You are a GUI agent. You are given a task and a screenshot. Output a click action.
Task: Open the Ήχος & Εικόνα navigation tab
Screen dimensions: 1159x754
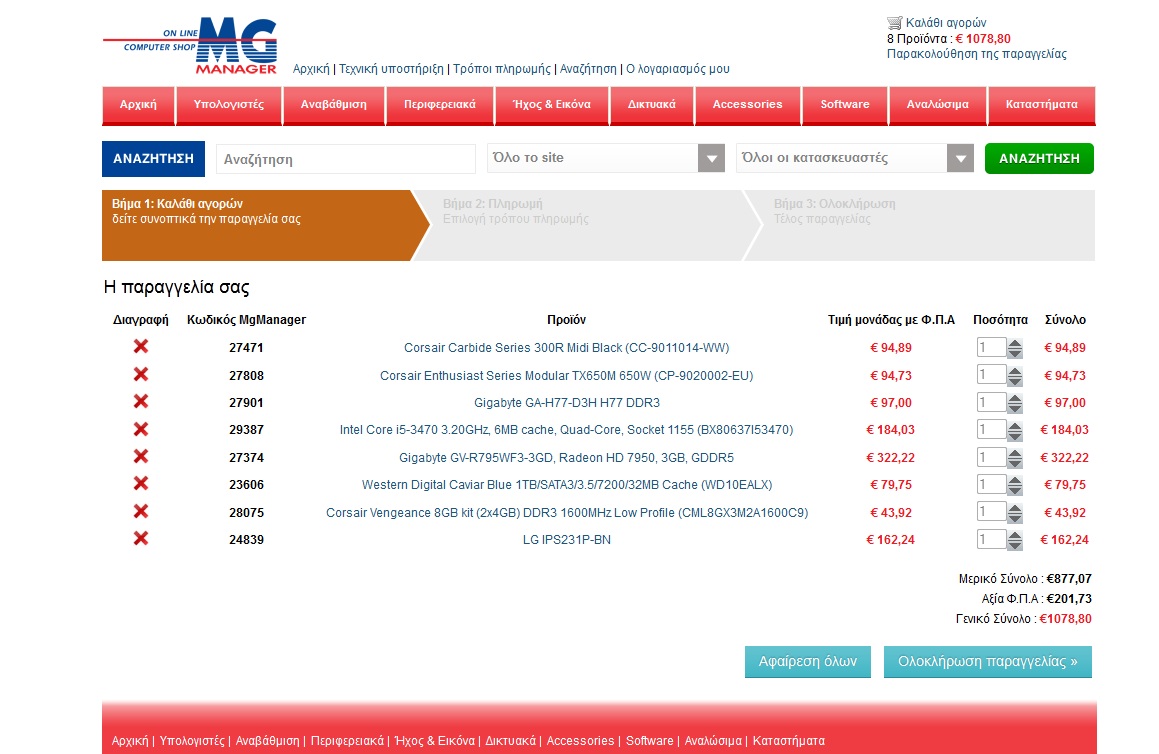click(551, 105)
